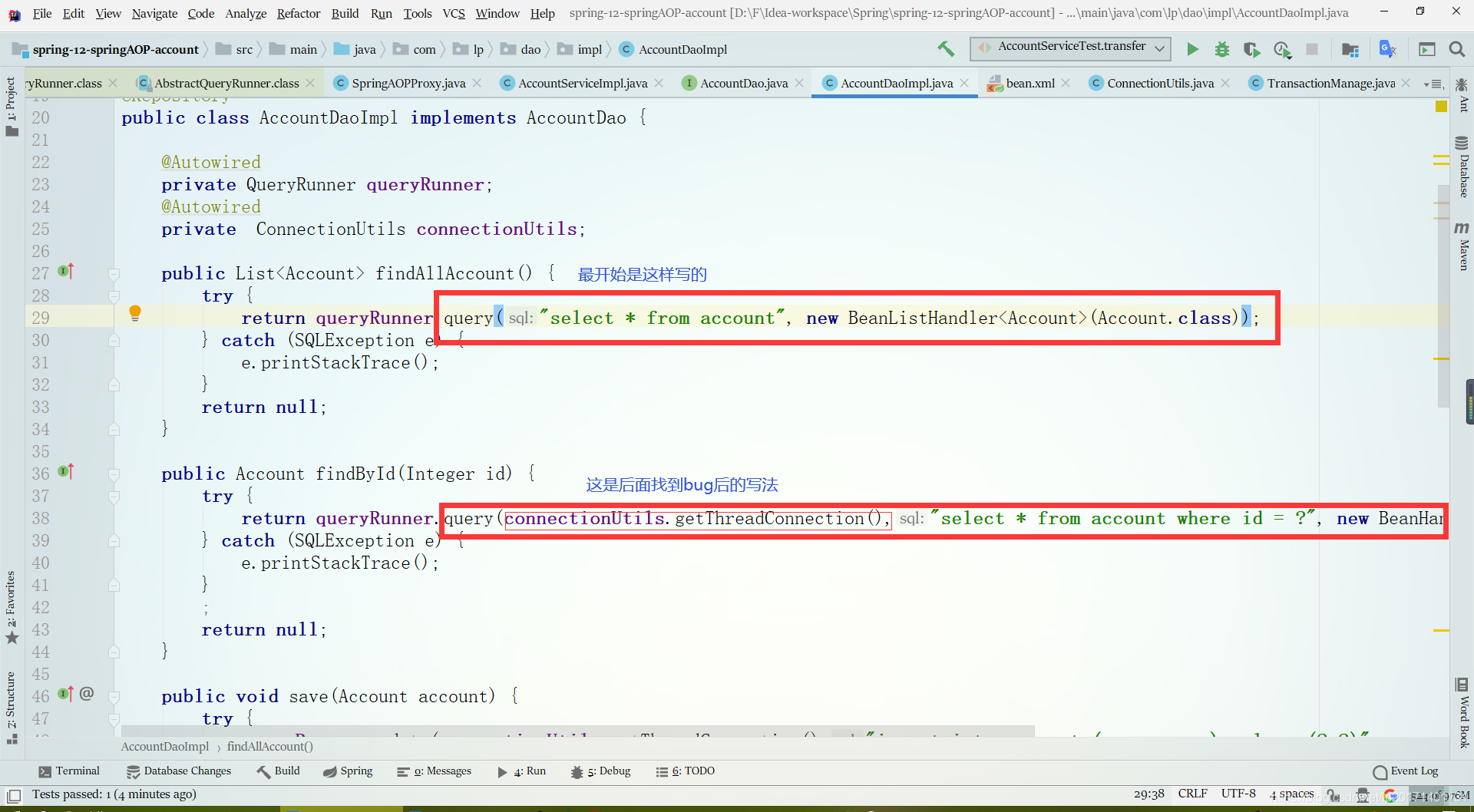The height and width of the screenshot is (812, 1474).
Task: Open the Analyze menu
Action: pyautogui.click(x=246, y=13)
